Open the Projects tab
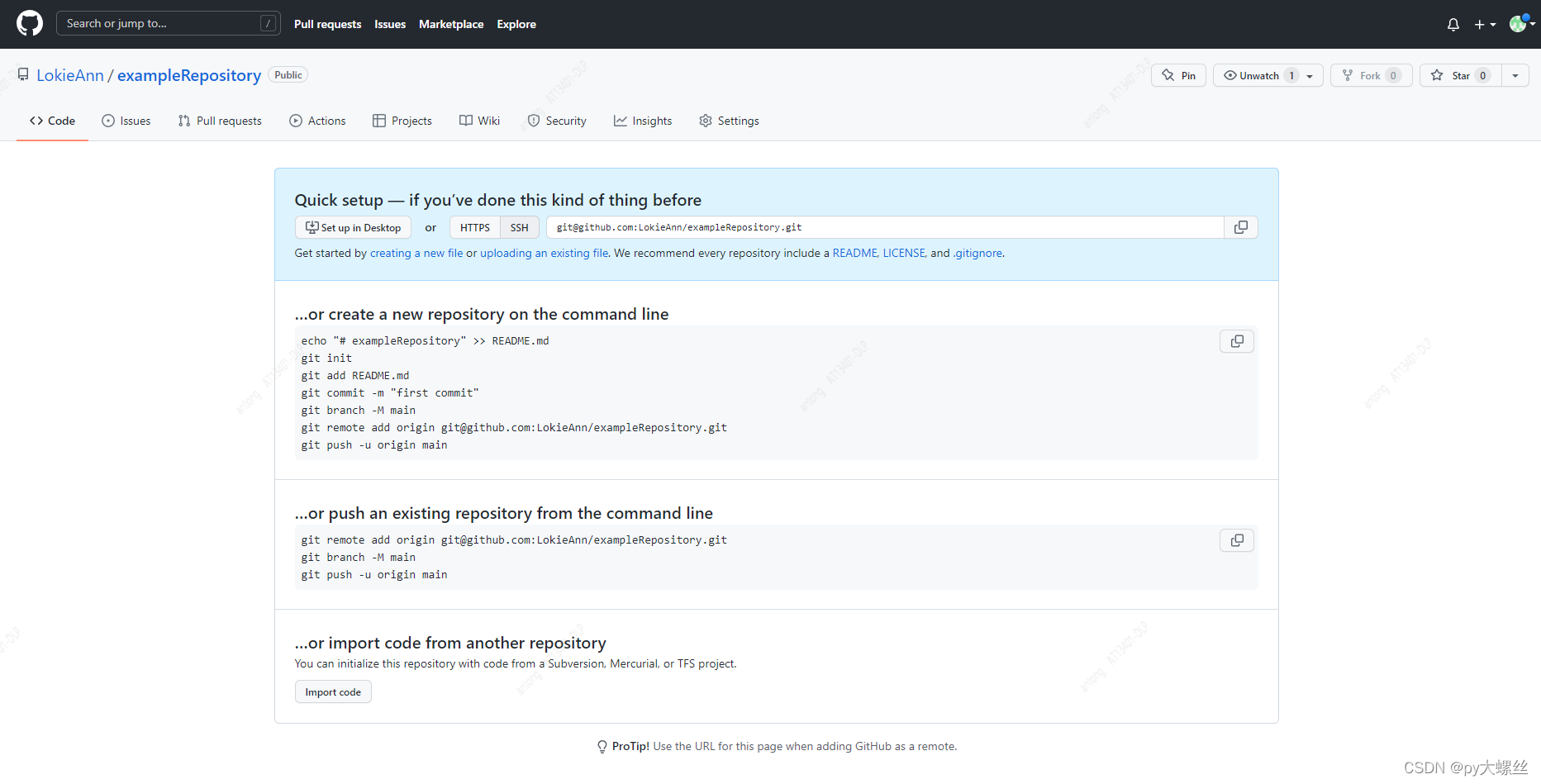Screen dimensions: 1541x784 click(402, 121)
